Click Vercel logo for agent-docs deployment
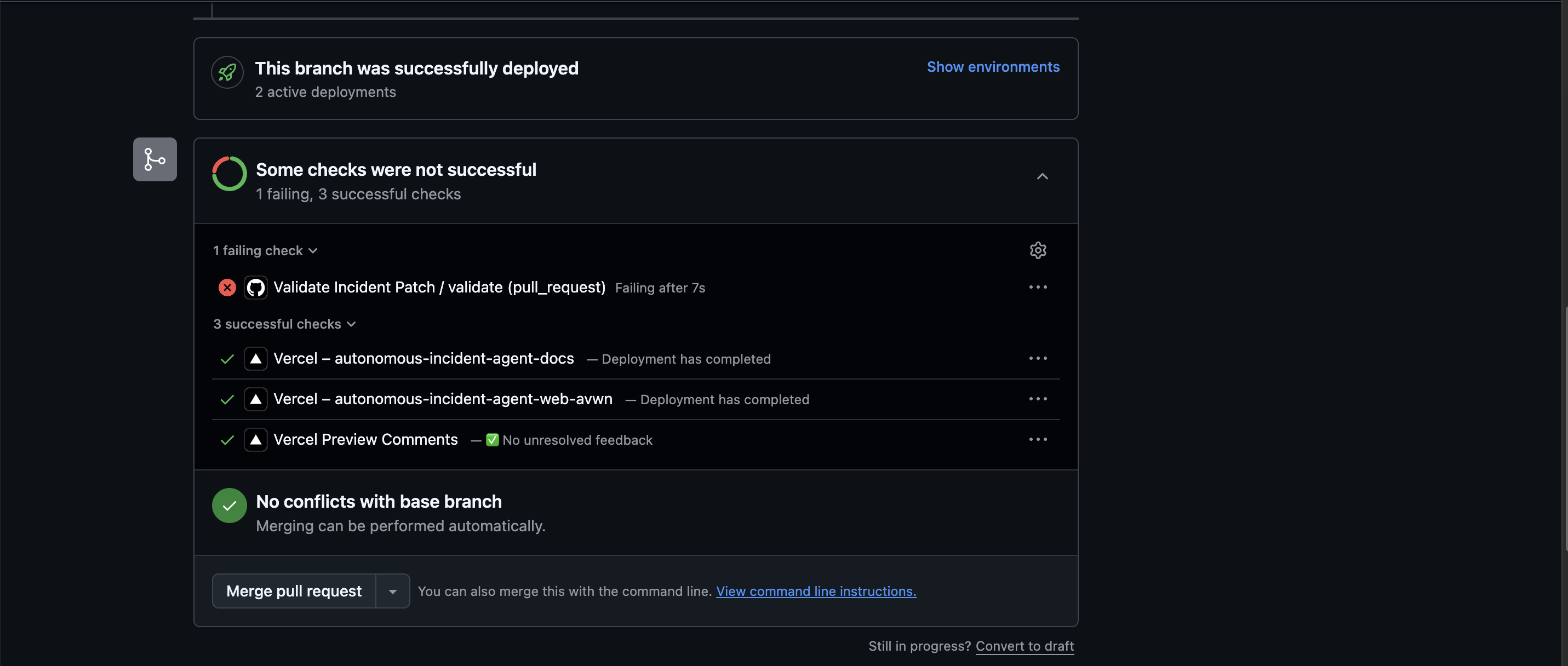This screenshot has height=666, width=1568. [256, 359]
